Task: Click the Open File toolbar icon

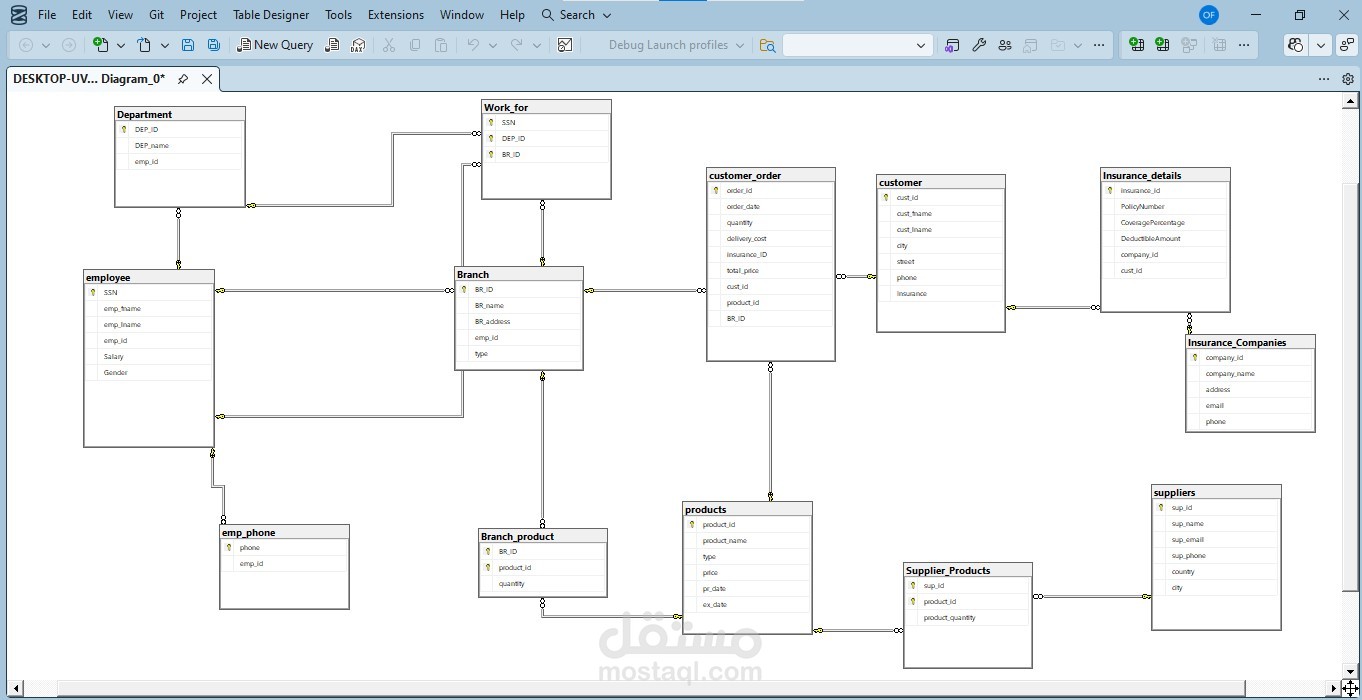Action: (x=144, y=45)
